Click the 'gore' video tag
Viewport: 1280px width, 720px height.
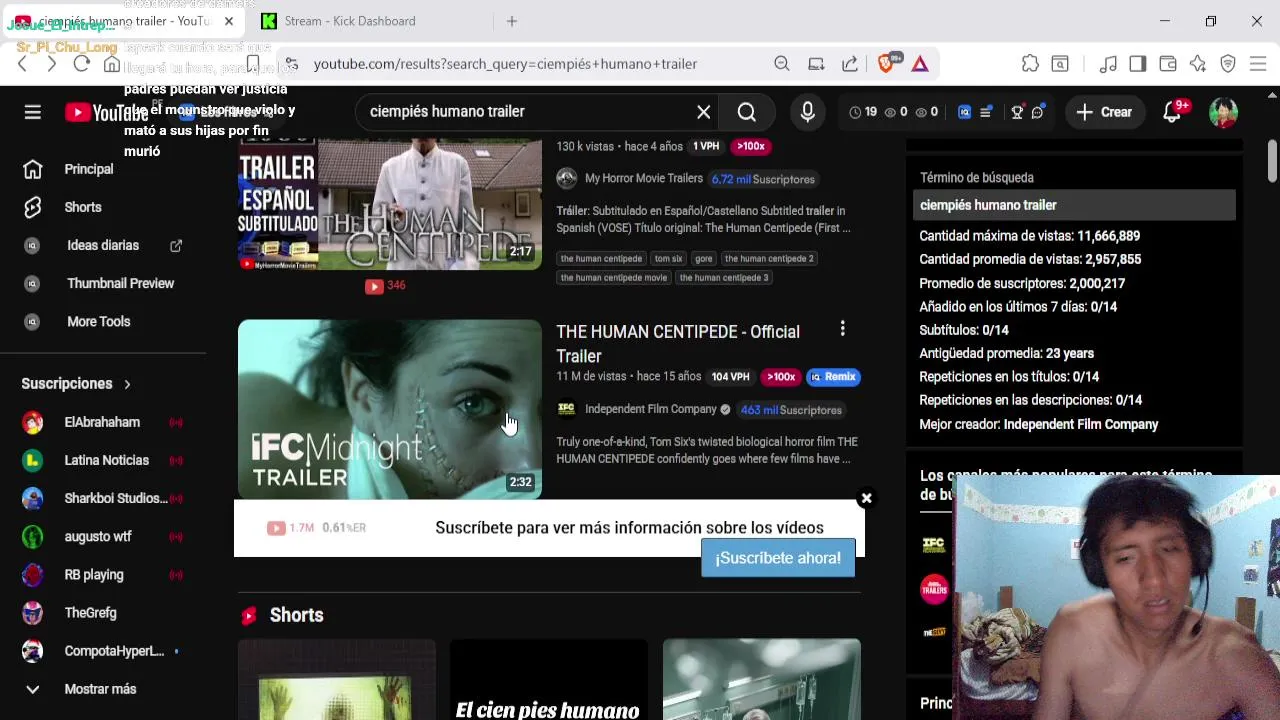point(704,259)
